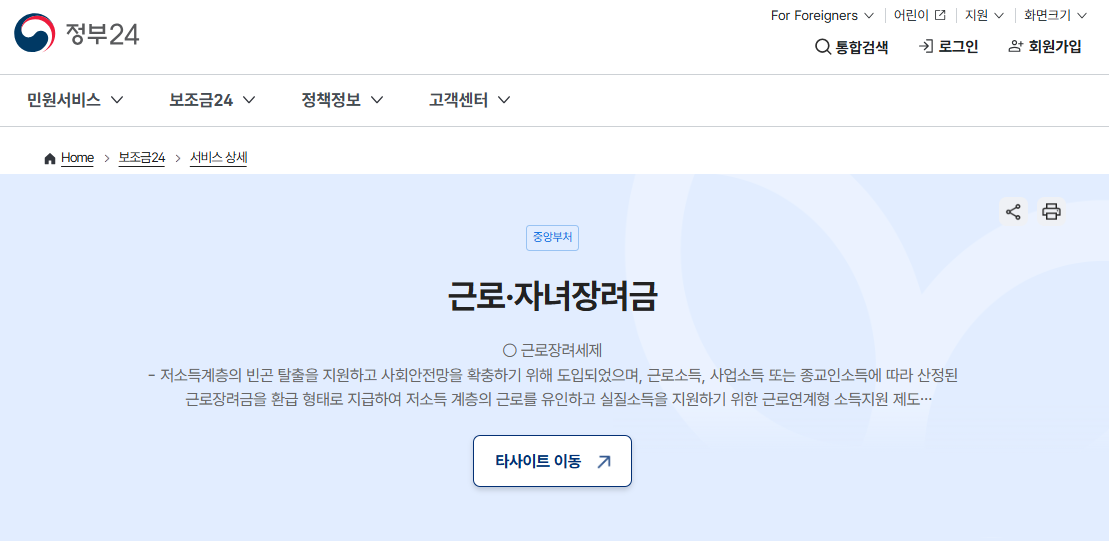
Task: Click the 근로·자녀장려금 heading
Action: point(552,297)
